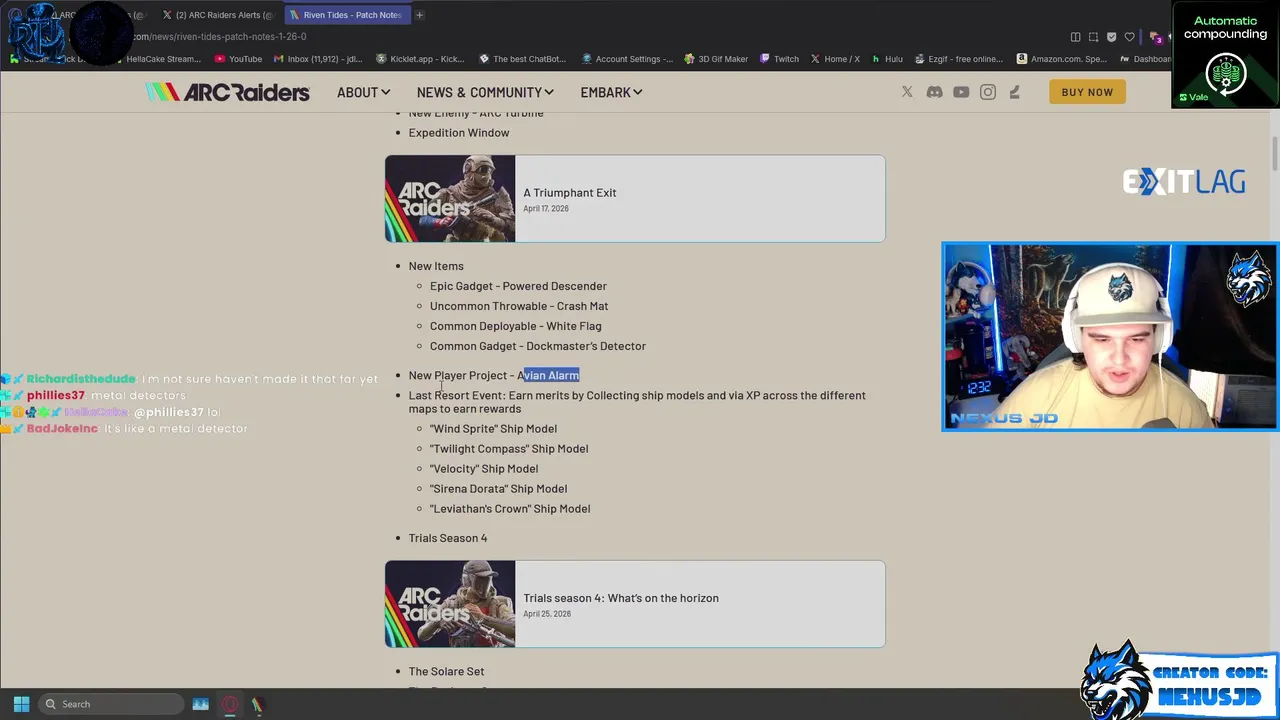Open the Gmail Inbox bookmark
The image size is (1280, 720).
click(x=319, y=59)
